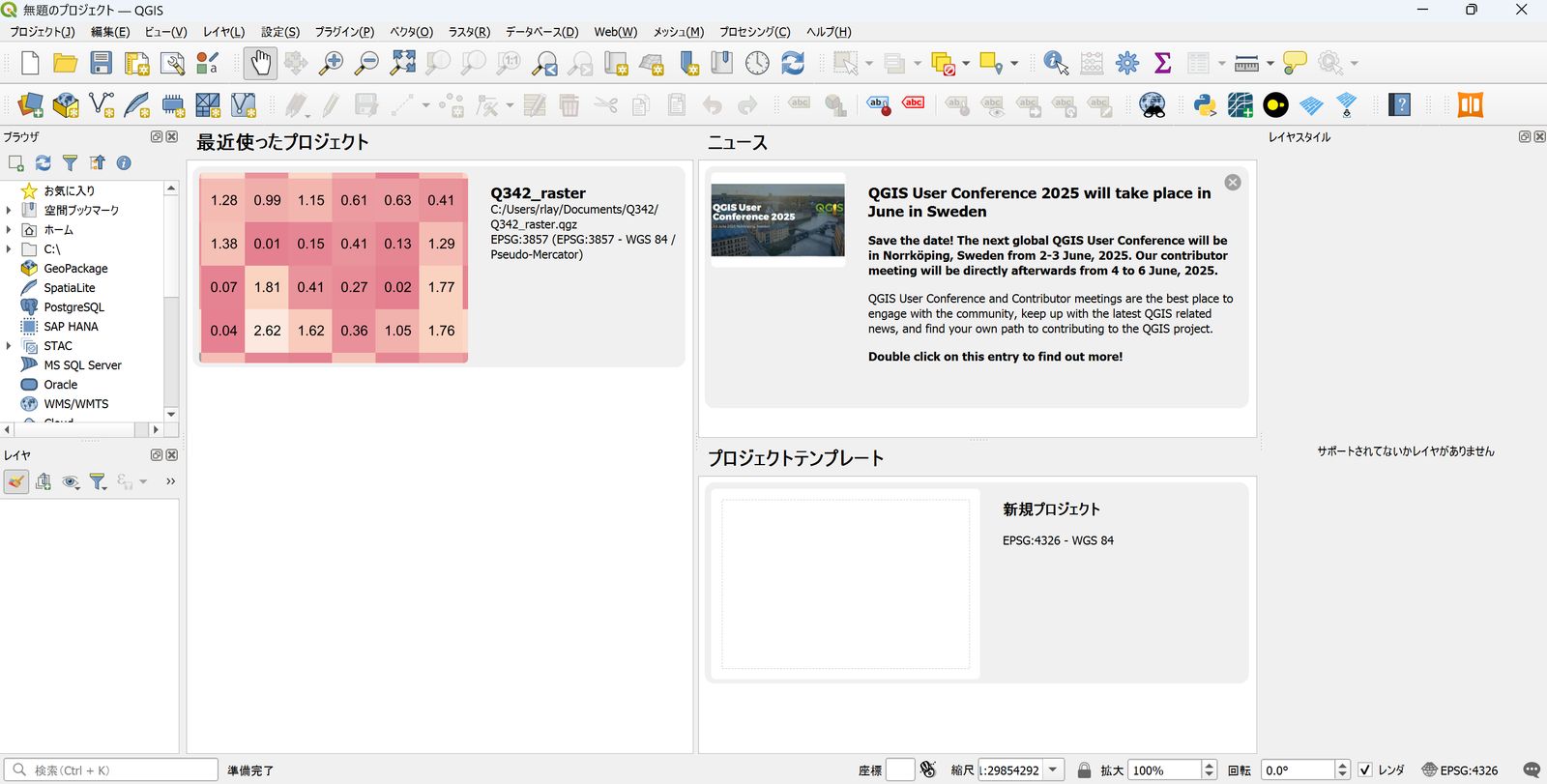Open the scale dropdown list
1547x784 pixels.
tap(1053, 770)
